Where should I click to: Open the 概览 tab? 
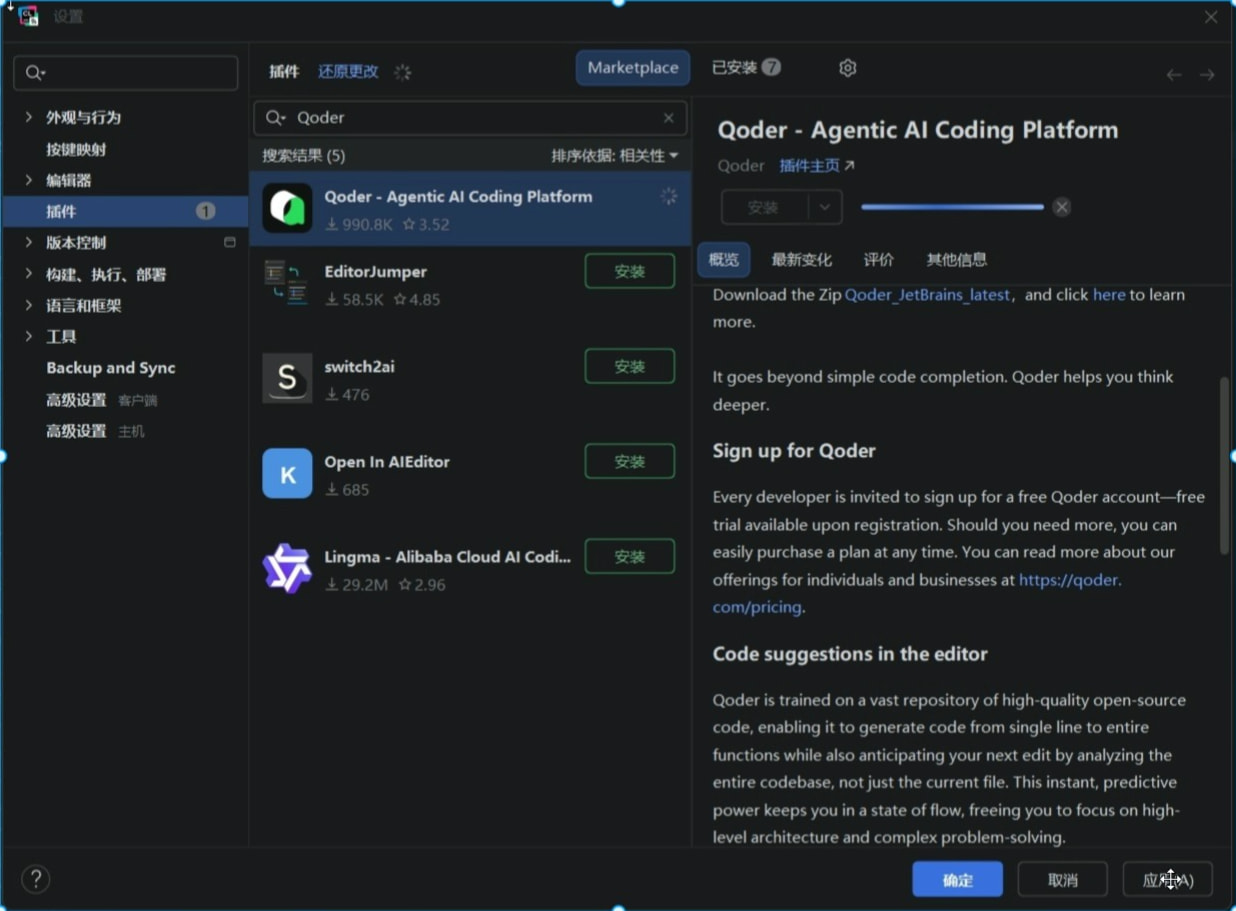(x=723, y=260)
